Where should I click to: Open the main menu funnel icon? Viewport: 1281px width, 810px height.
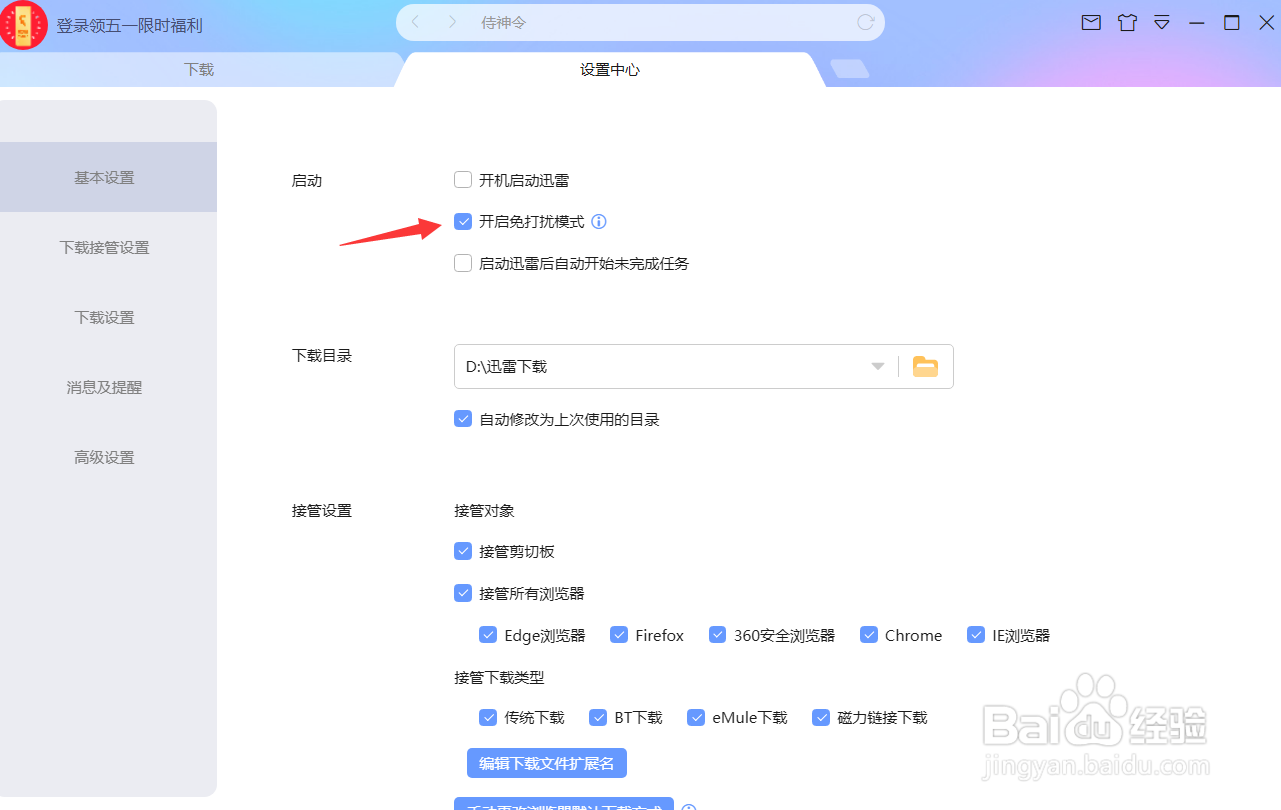(x=1162, y=22)
